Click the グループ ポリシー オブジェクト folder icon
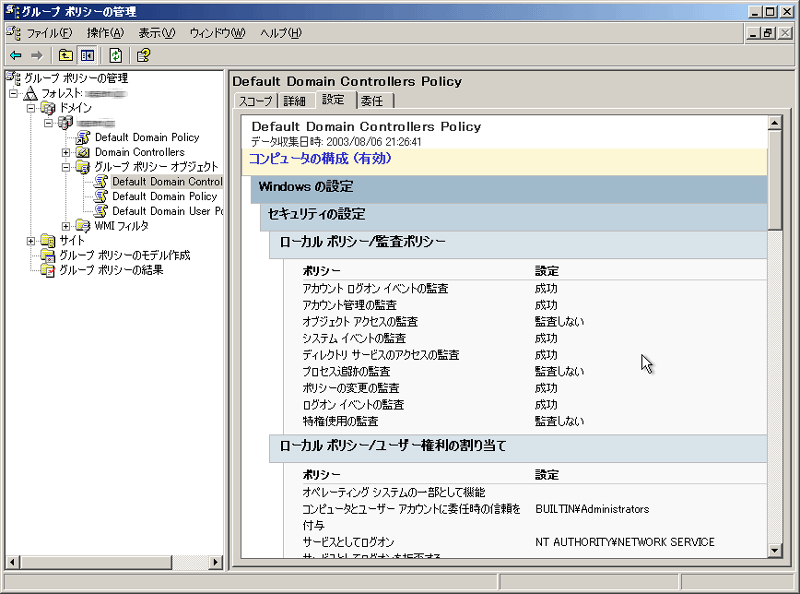 point(83,167)
